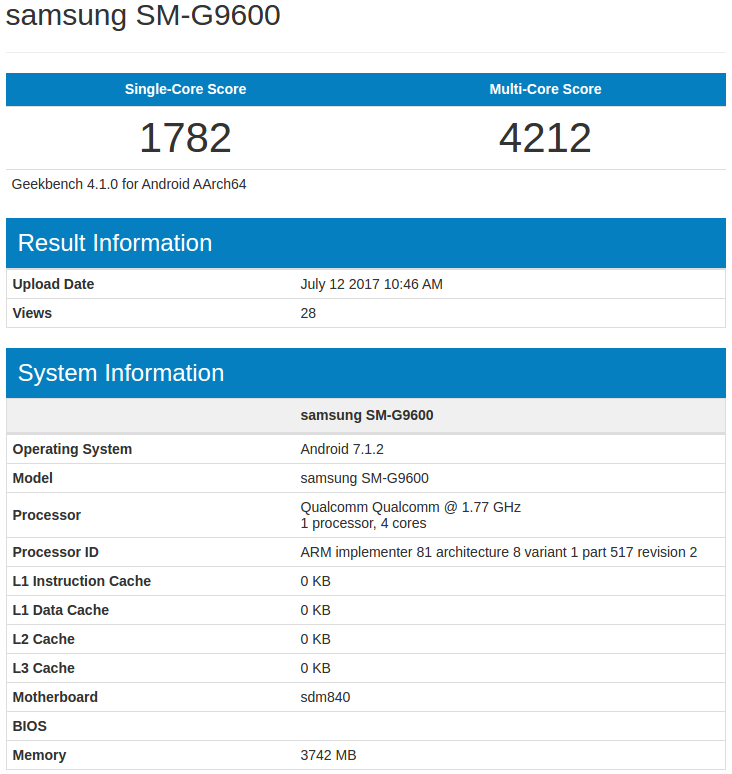The image size is (732, 774).
Task: Click the Result Information section header
Action: pos(115,243)
